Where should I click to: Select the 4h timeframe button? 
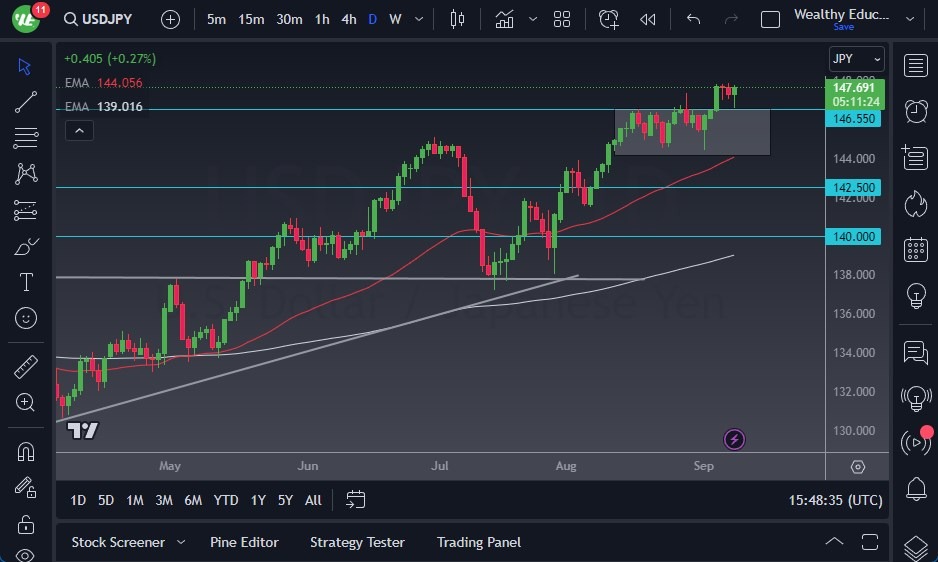(348, 19)
